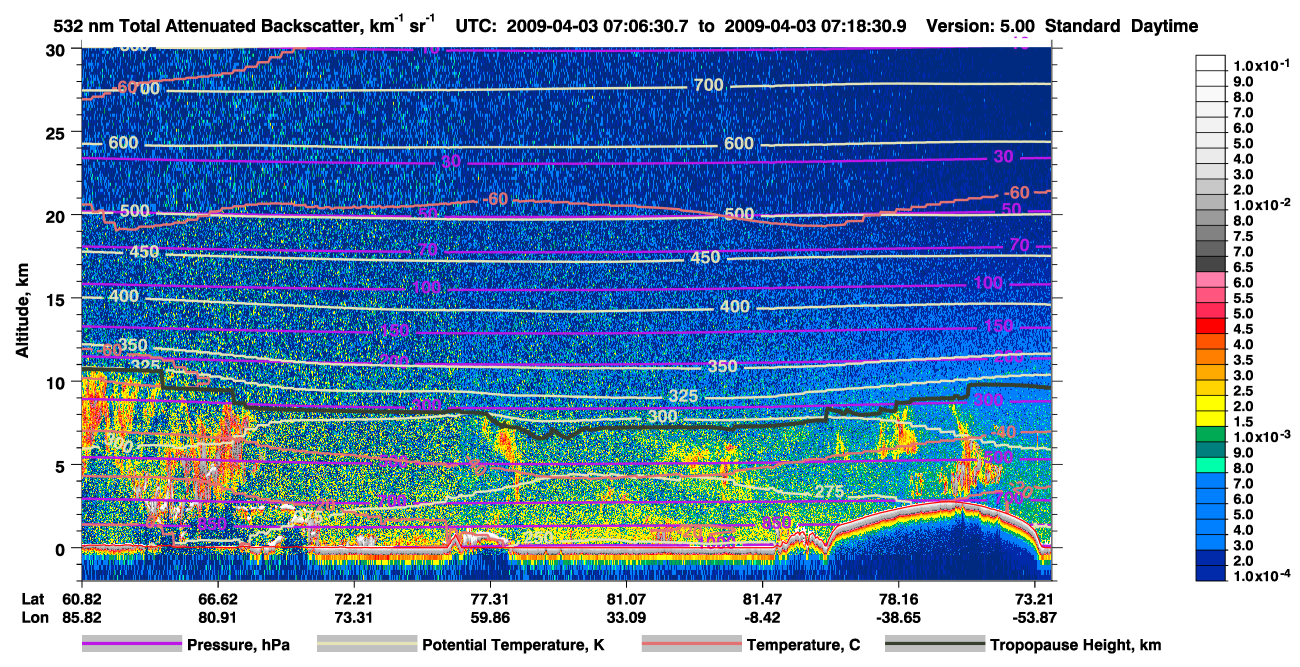Click latitude value 66.62

(217, 599)
